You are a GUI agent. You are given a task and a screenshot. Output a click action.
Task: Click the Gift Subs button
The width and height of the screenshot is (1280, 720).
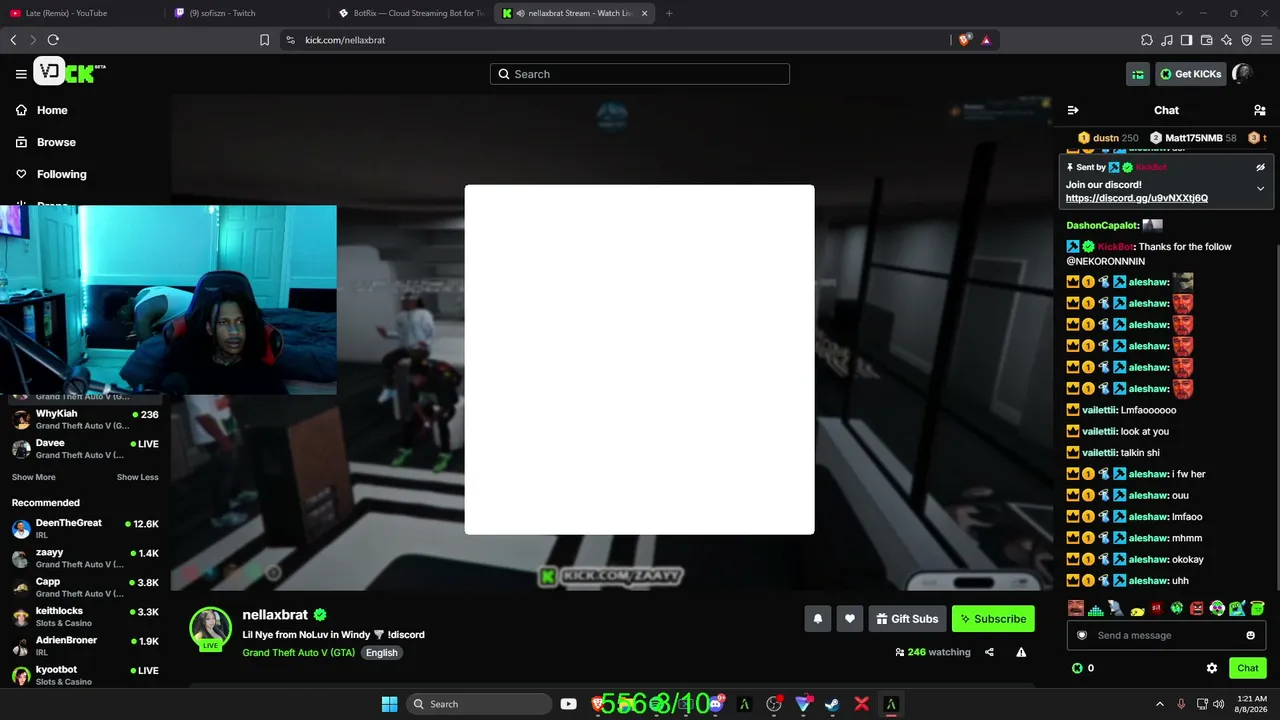coord(907,619)
